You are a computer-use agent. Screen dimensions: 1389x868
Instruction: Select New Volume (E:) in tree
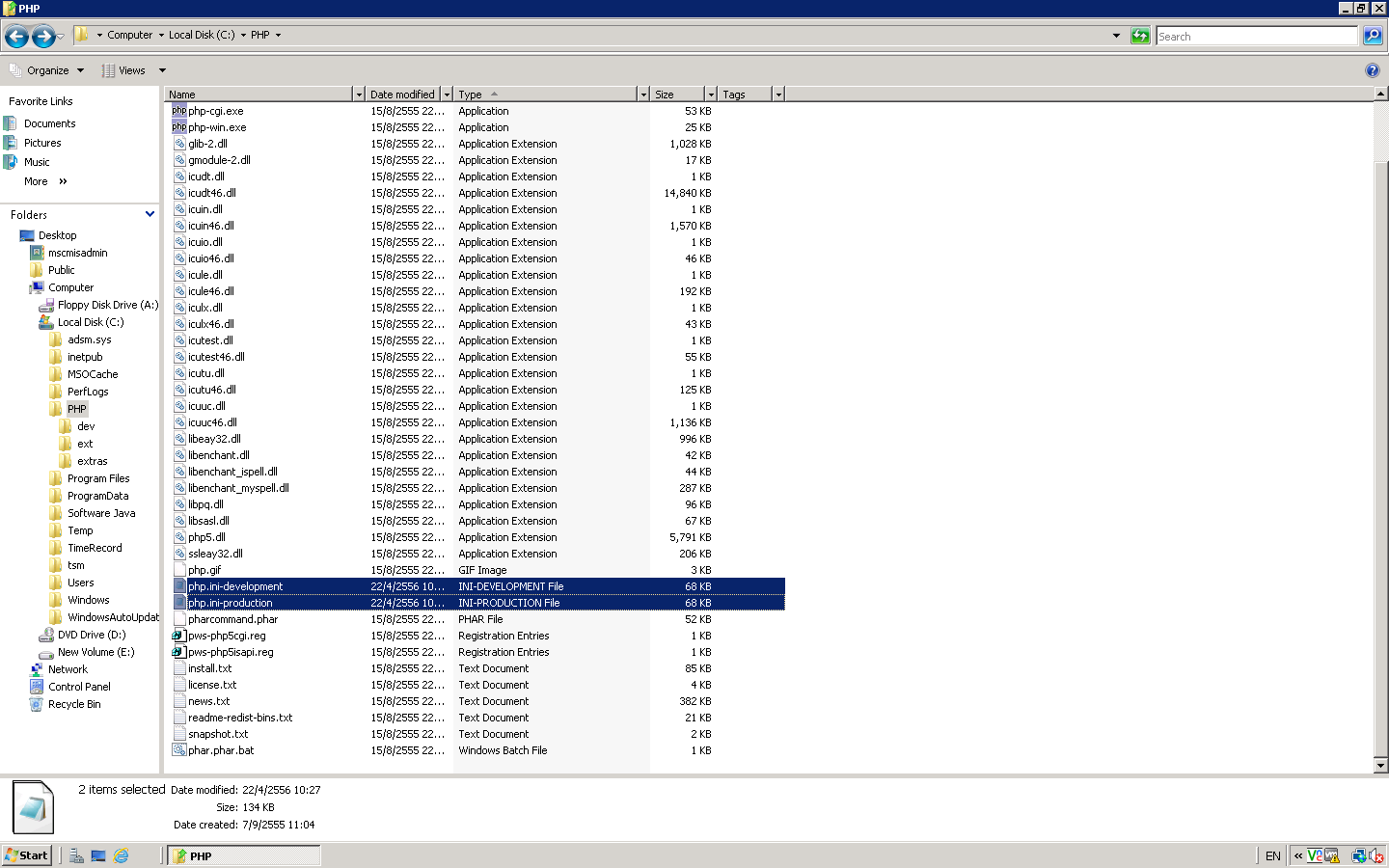pos(95,652)
